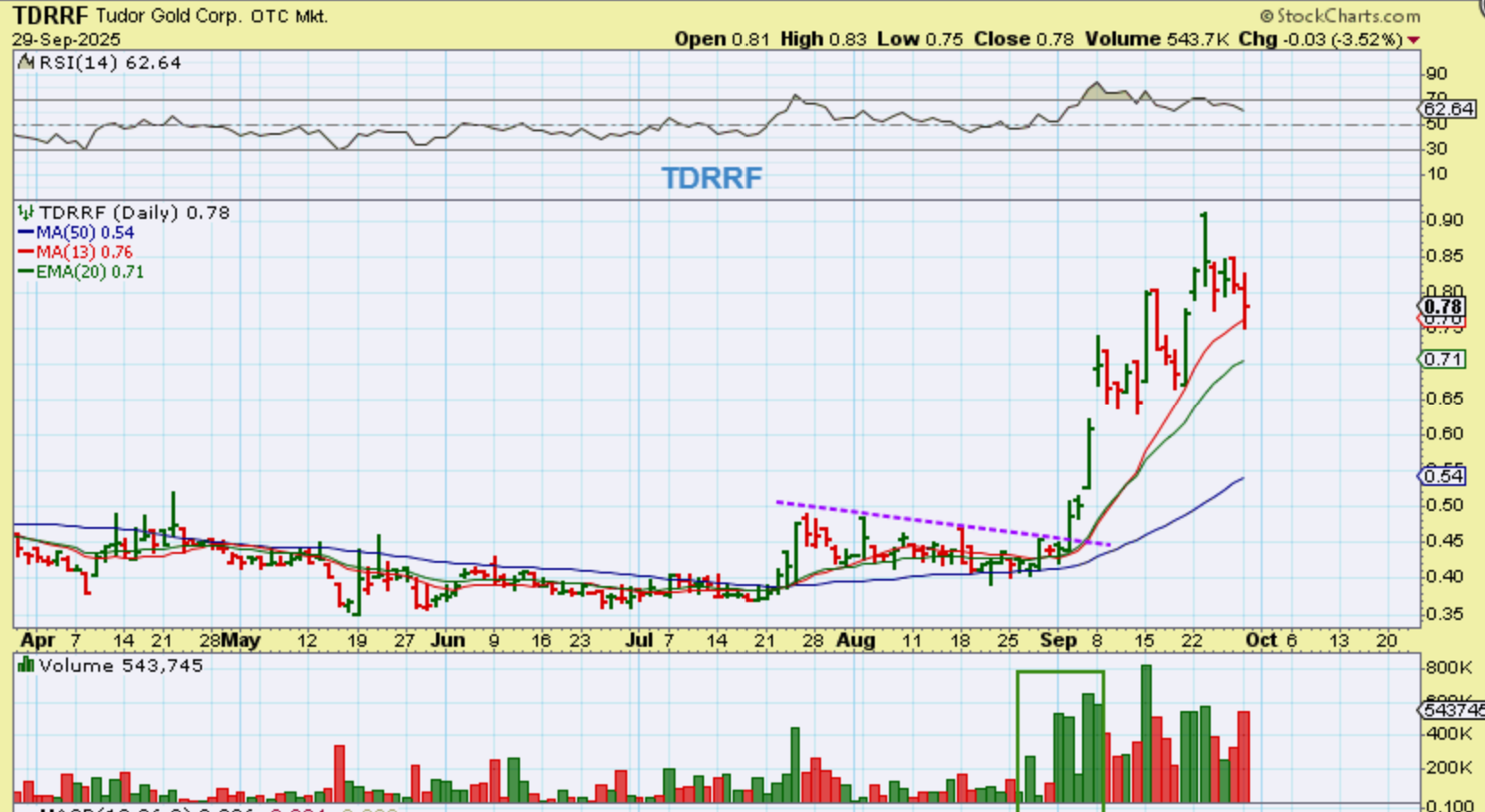Click the May 27 date axis label

click(405, 640)
